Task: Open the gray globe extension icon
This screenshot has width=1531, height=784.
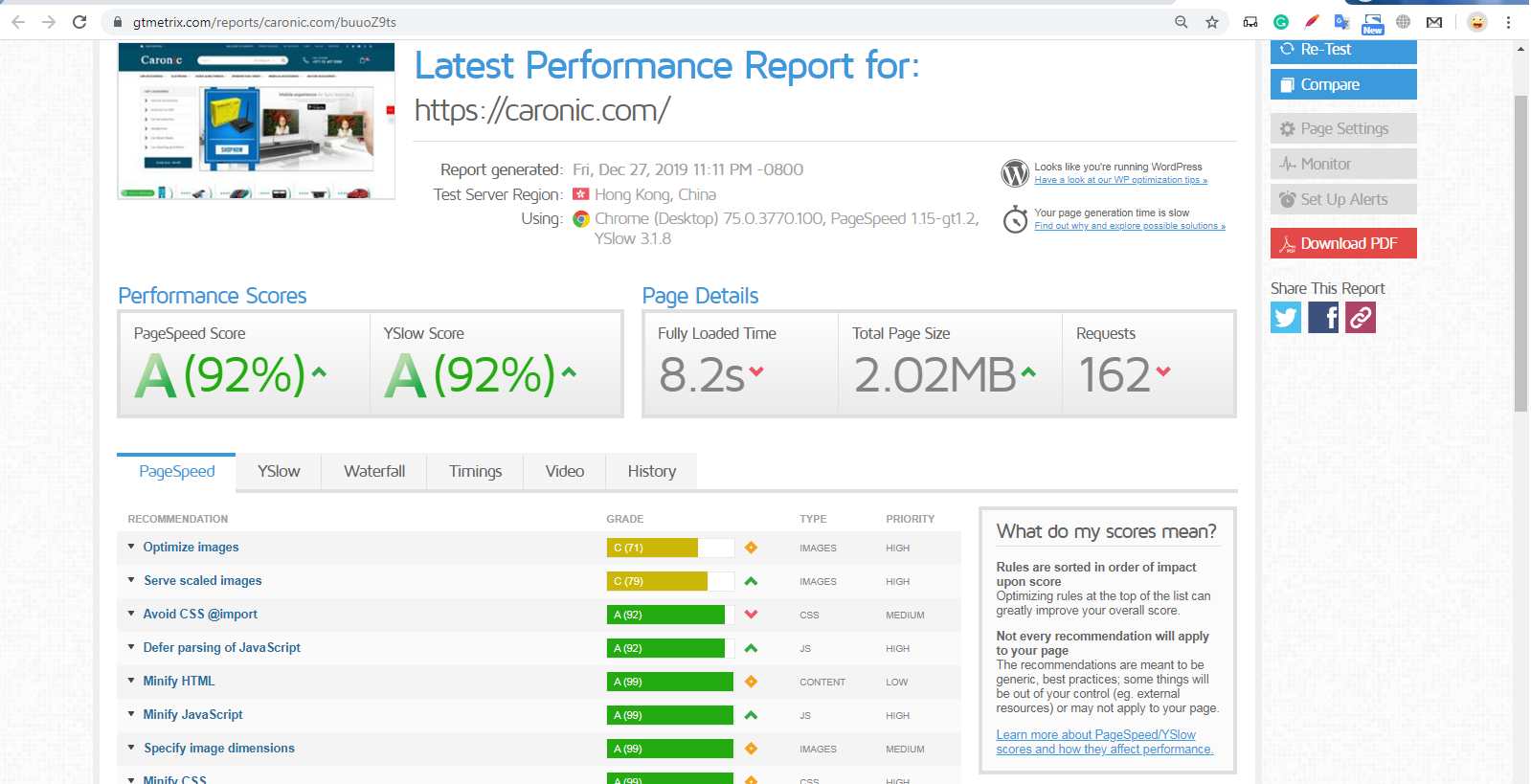Action: pyautogui.click(x=1404, y=22)
